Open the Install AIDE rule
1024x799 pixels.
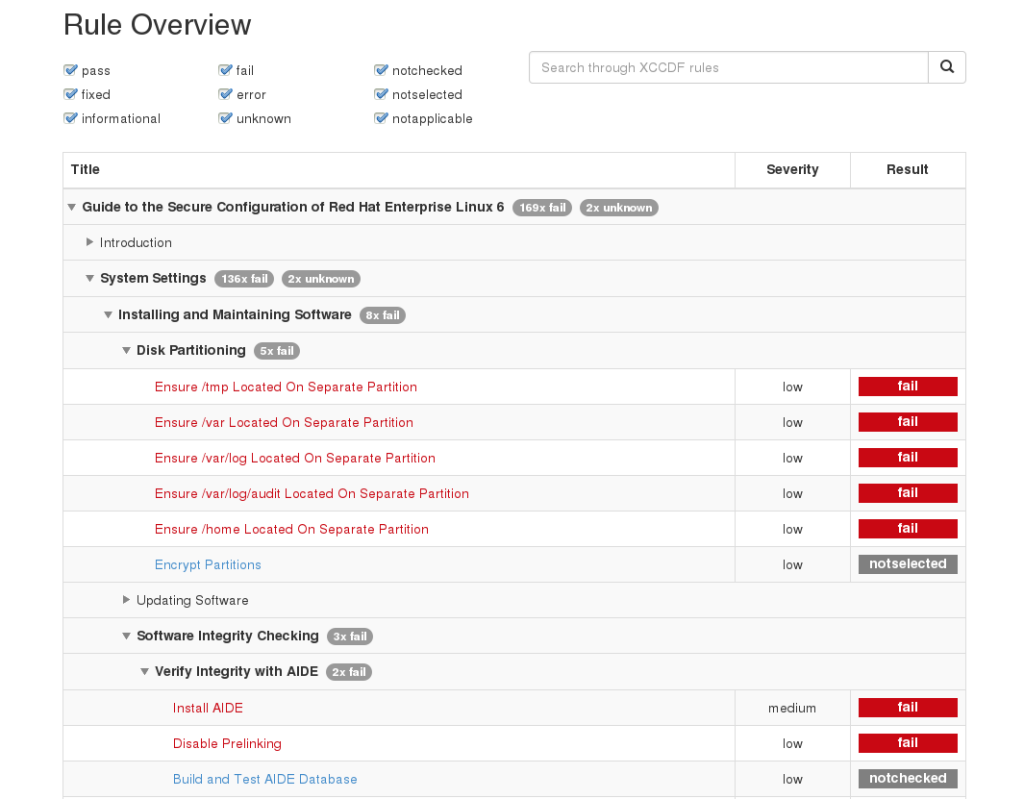(208, 708)
